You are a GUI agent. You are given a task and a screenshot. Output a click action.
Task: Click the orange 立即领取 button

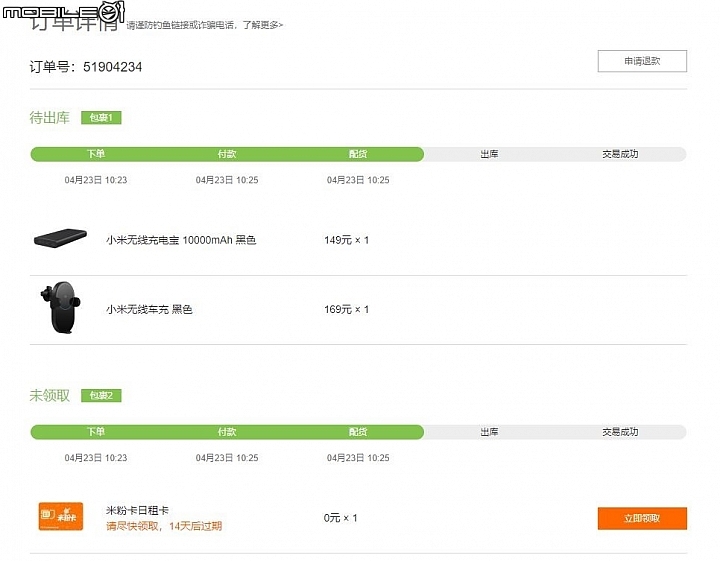(x=642, y=518)
